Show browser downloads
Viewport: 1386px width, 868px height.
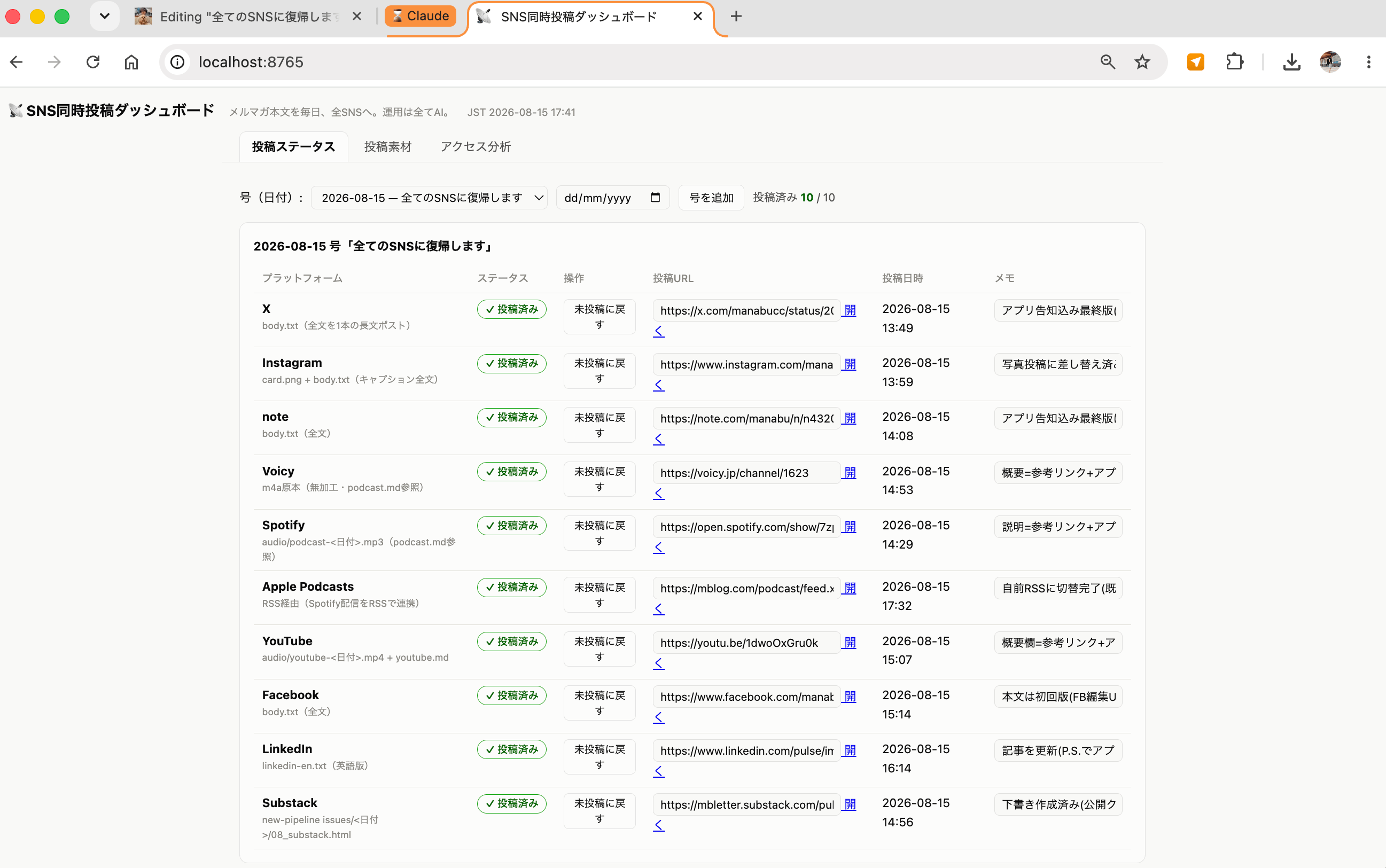[x=1291, y=62]
